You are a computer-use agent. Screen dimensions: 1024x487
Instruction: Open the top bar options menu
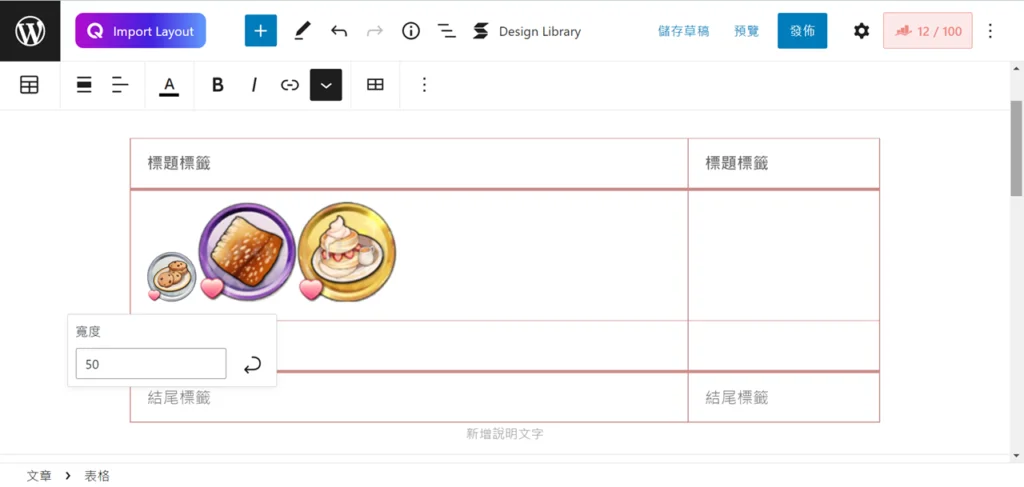pyautogui.click(x=990, y=31)
